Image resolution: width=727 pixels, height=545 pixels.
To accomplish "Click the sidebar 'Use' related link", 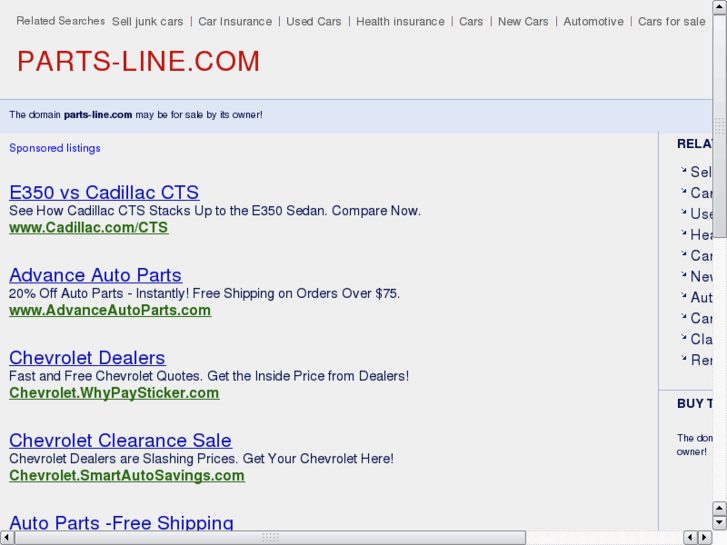I will click(701, 214).
